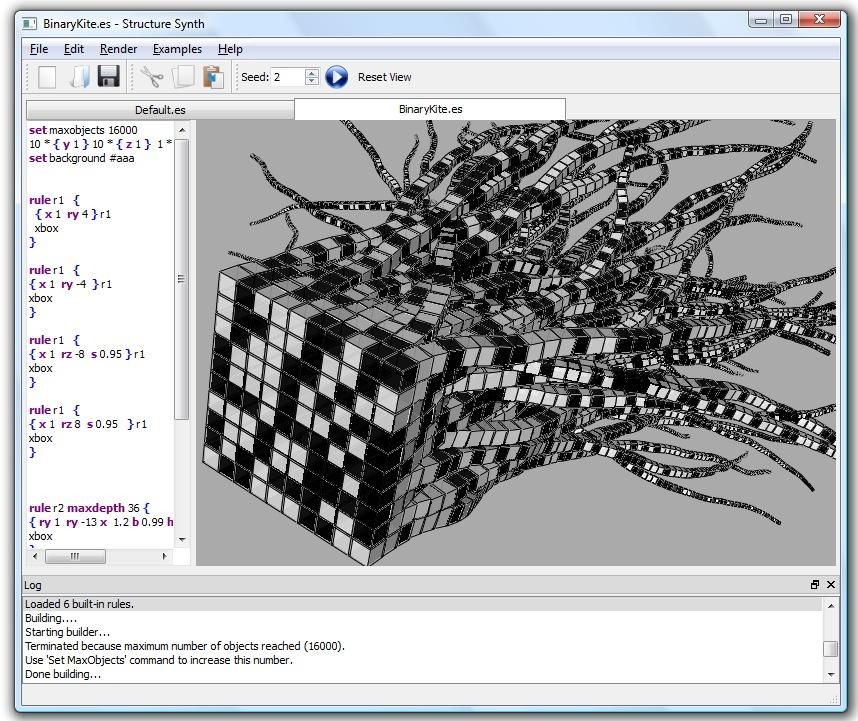
Task: Open the Render menu
Action: [x=119, y=48]
